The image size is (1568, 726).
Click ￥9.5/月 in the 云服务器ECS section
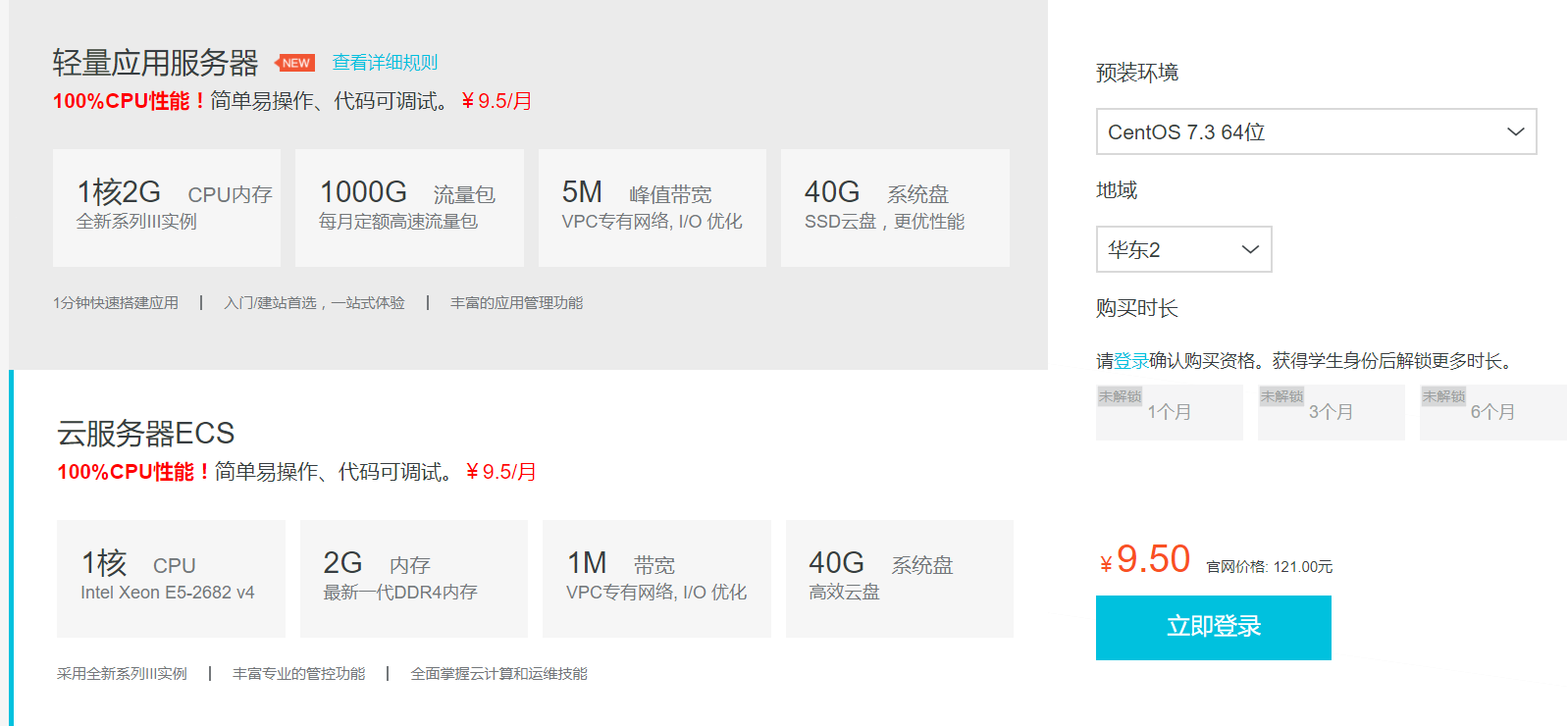pos(501,472)
